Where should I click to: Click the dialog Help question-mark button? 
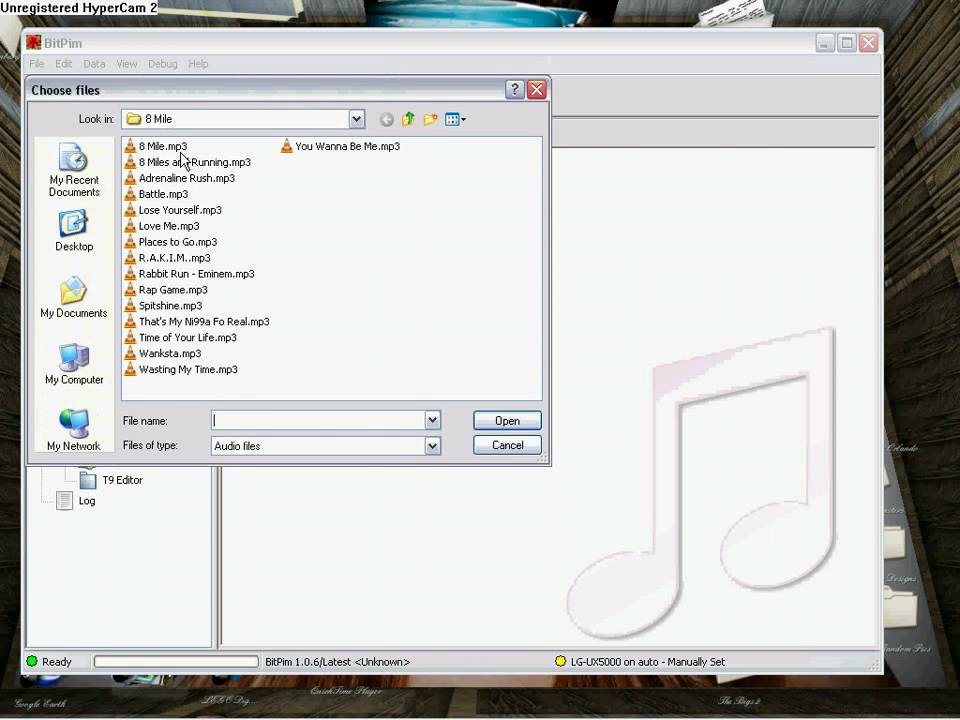[514, 90]
